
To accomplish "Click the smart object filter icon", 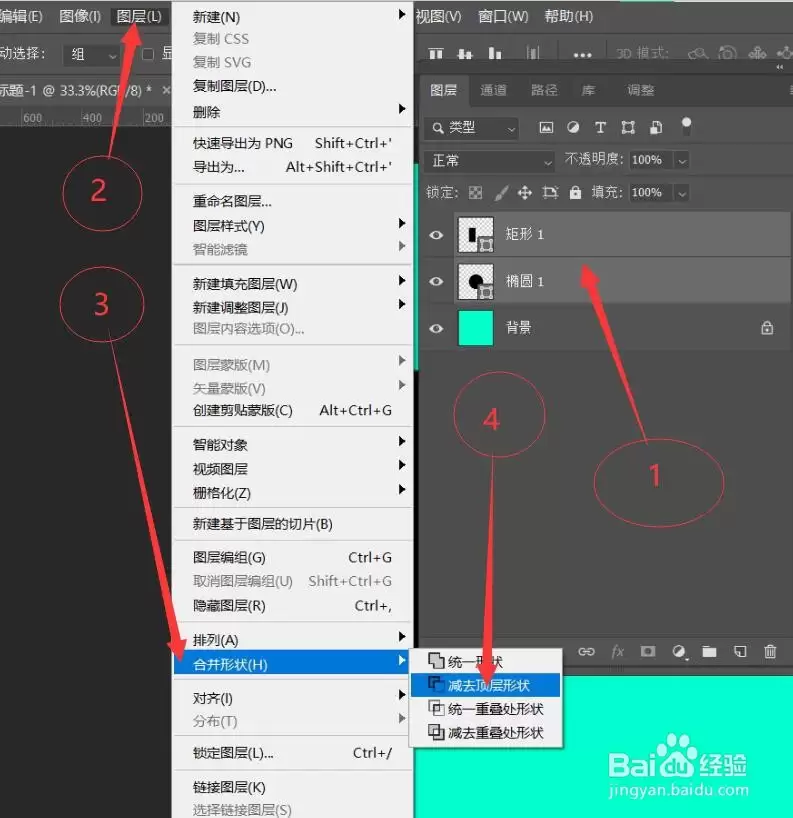I will click(x=656, y=127).
